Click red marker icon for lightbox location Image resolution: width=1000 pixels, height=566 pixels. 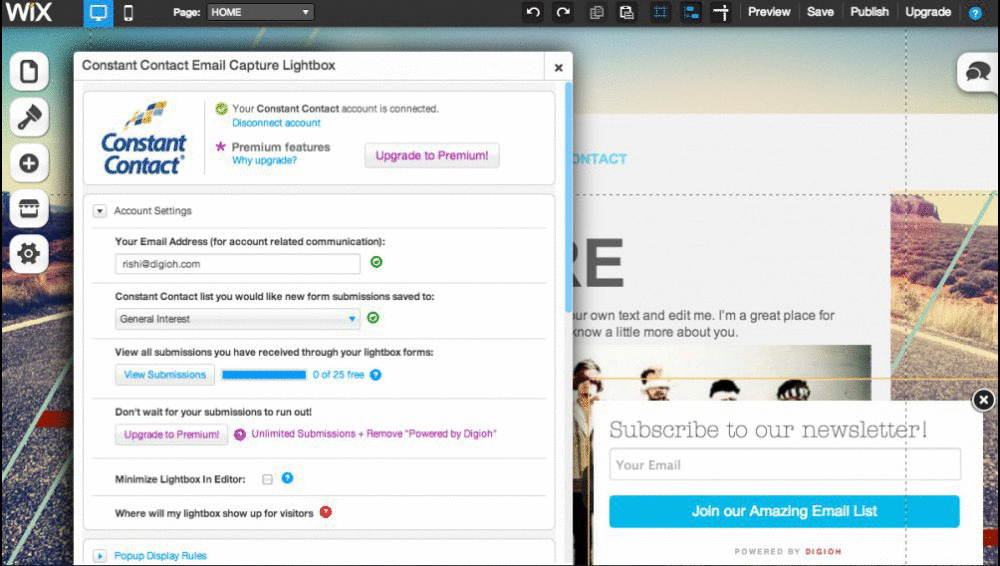(x=326, y=512)
